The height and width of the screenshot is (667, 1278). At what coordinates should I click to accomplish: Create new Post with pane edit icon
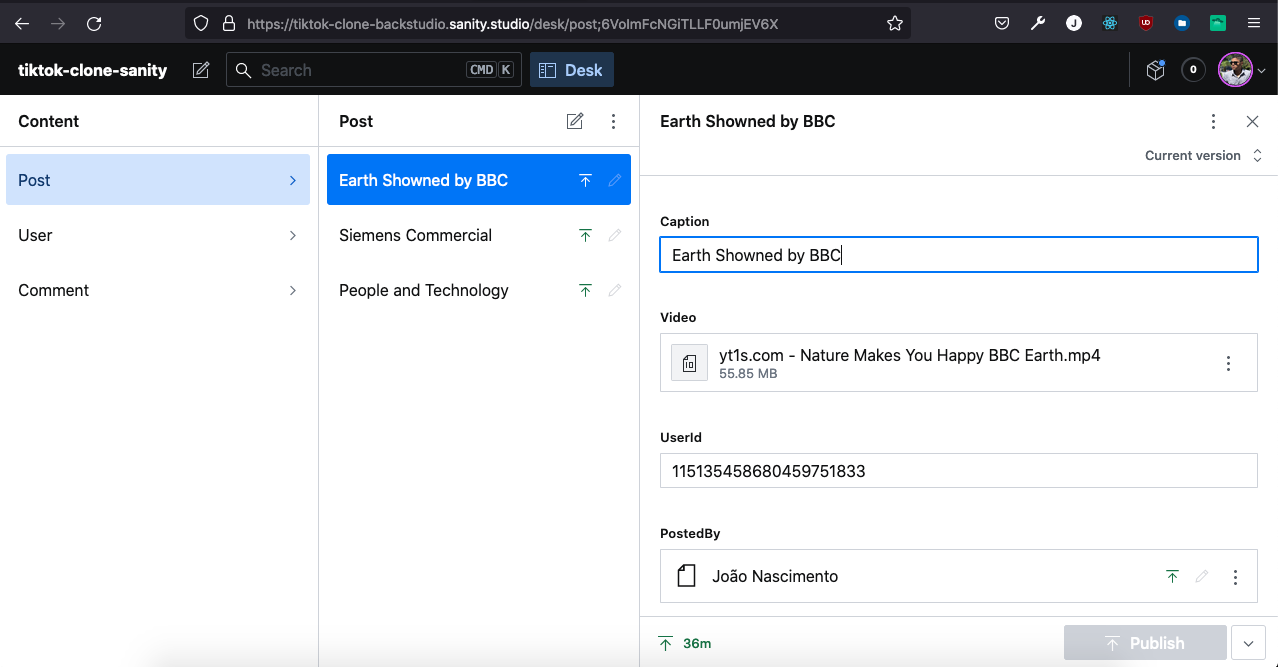point(575,121)
